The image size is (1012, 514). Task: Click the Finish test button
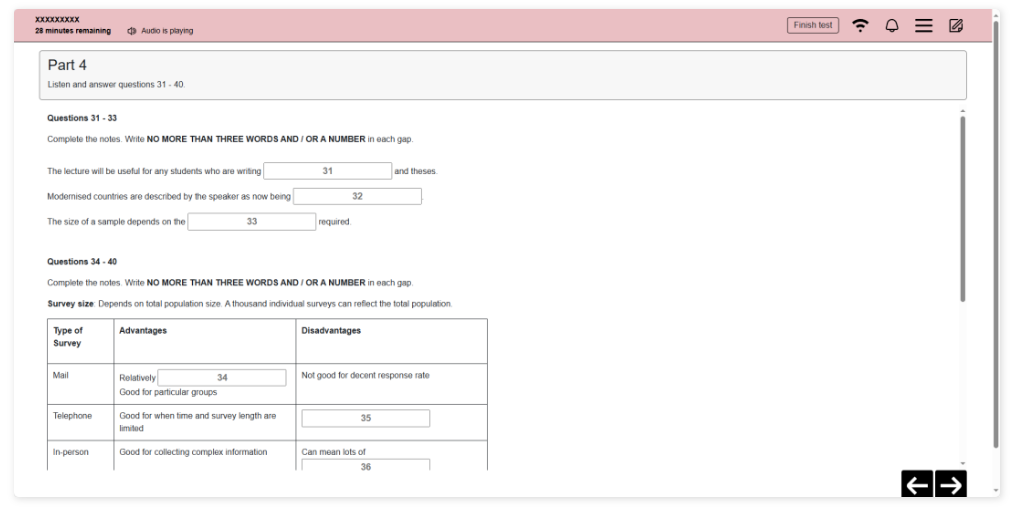[813, 25]
